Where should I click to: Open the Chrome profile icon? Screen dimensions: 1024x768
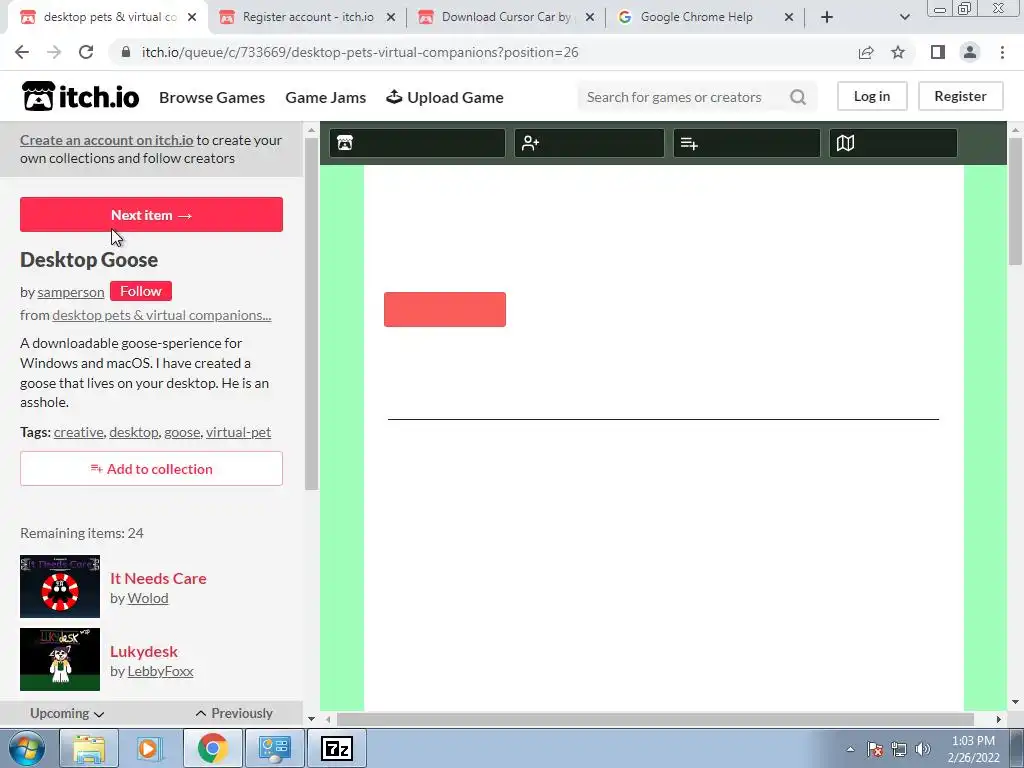click(970, 52)
